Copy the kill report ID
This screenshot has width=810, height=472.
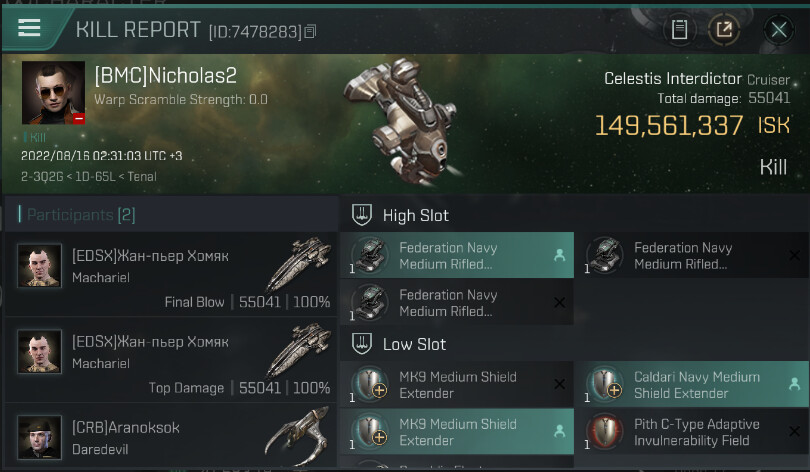(x=310, y=32)
